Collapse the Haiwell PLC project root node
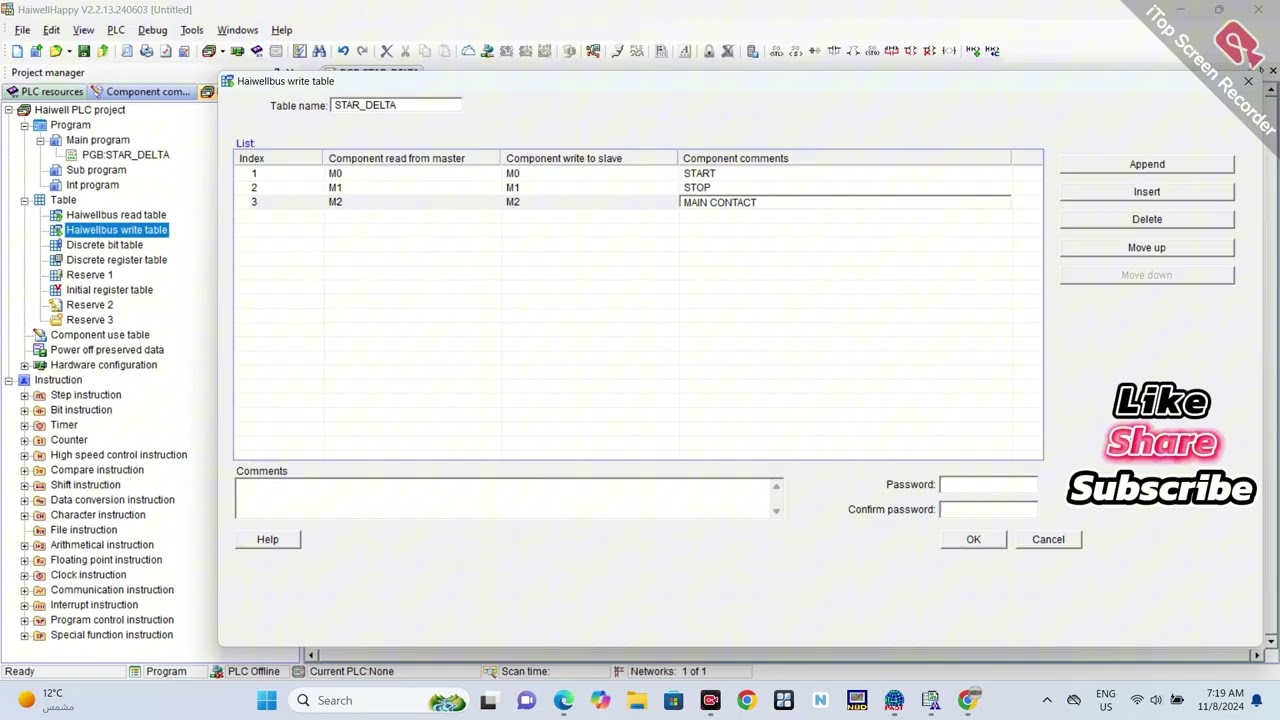This screenshot has height=720, width=1280. pos(9,110)
